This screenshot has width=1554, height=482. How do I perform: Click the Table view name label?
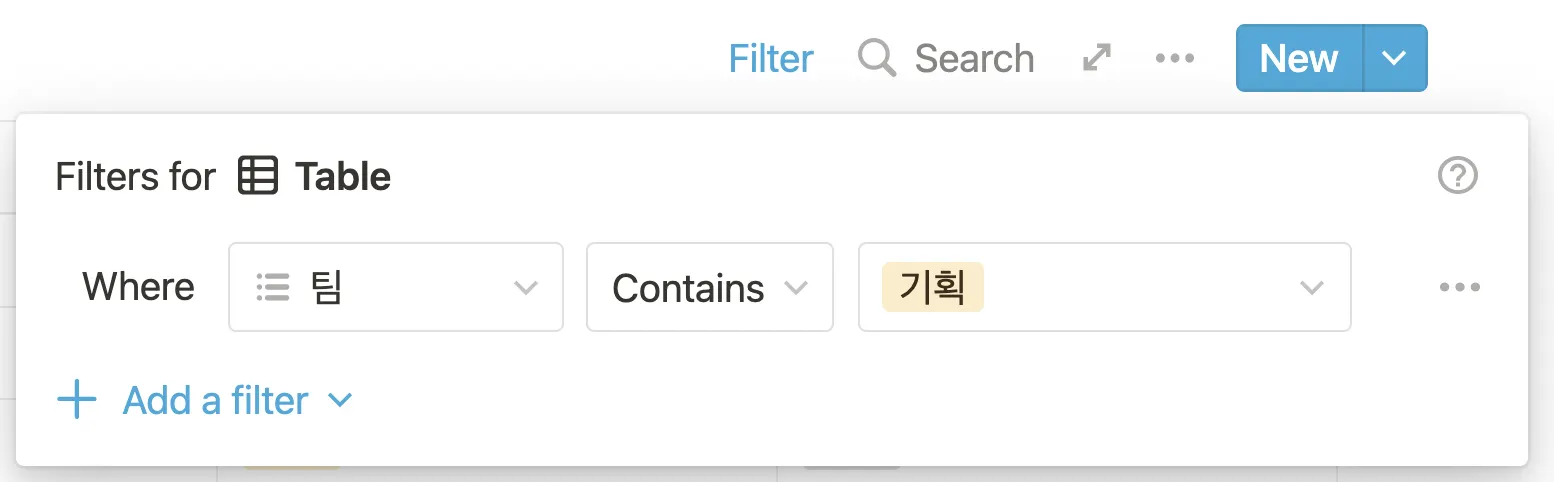point(342,177)
